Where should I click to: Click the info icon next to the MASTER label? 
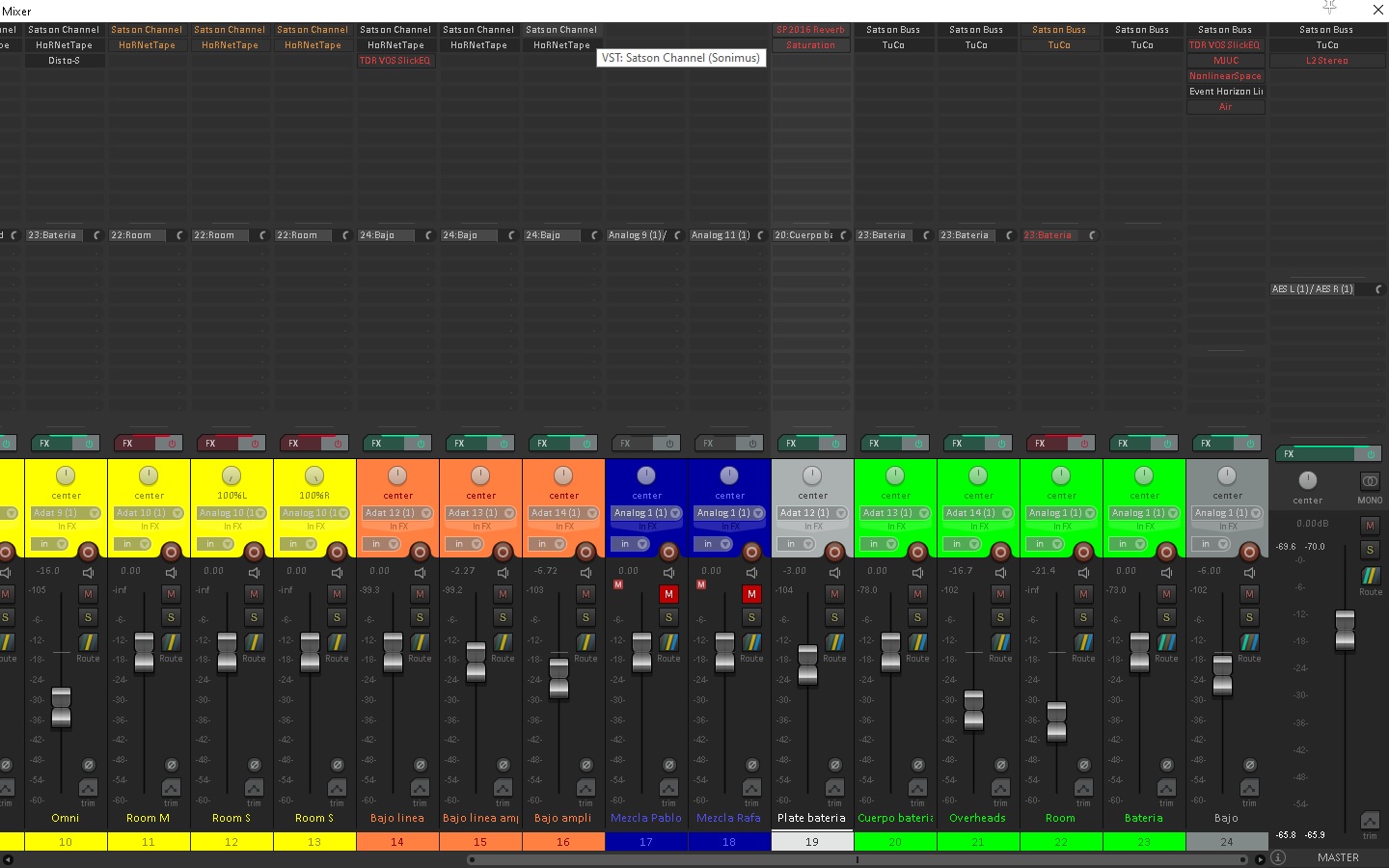[1278, 857]
